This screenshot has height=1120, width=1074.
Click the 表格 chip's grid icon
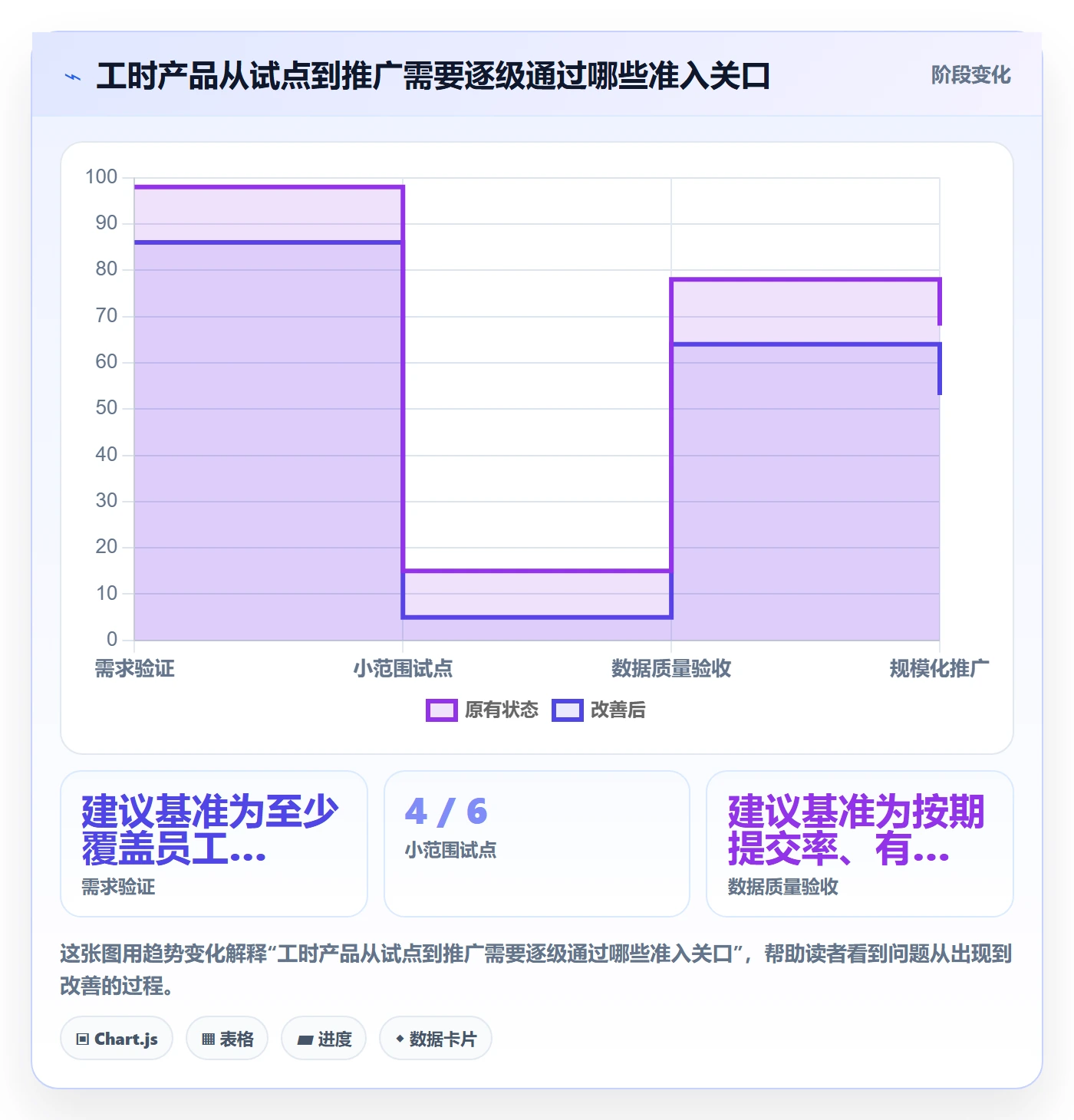[208, 1039]
